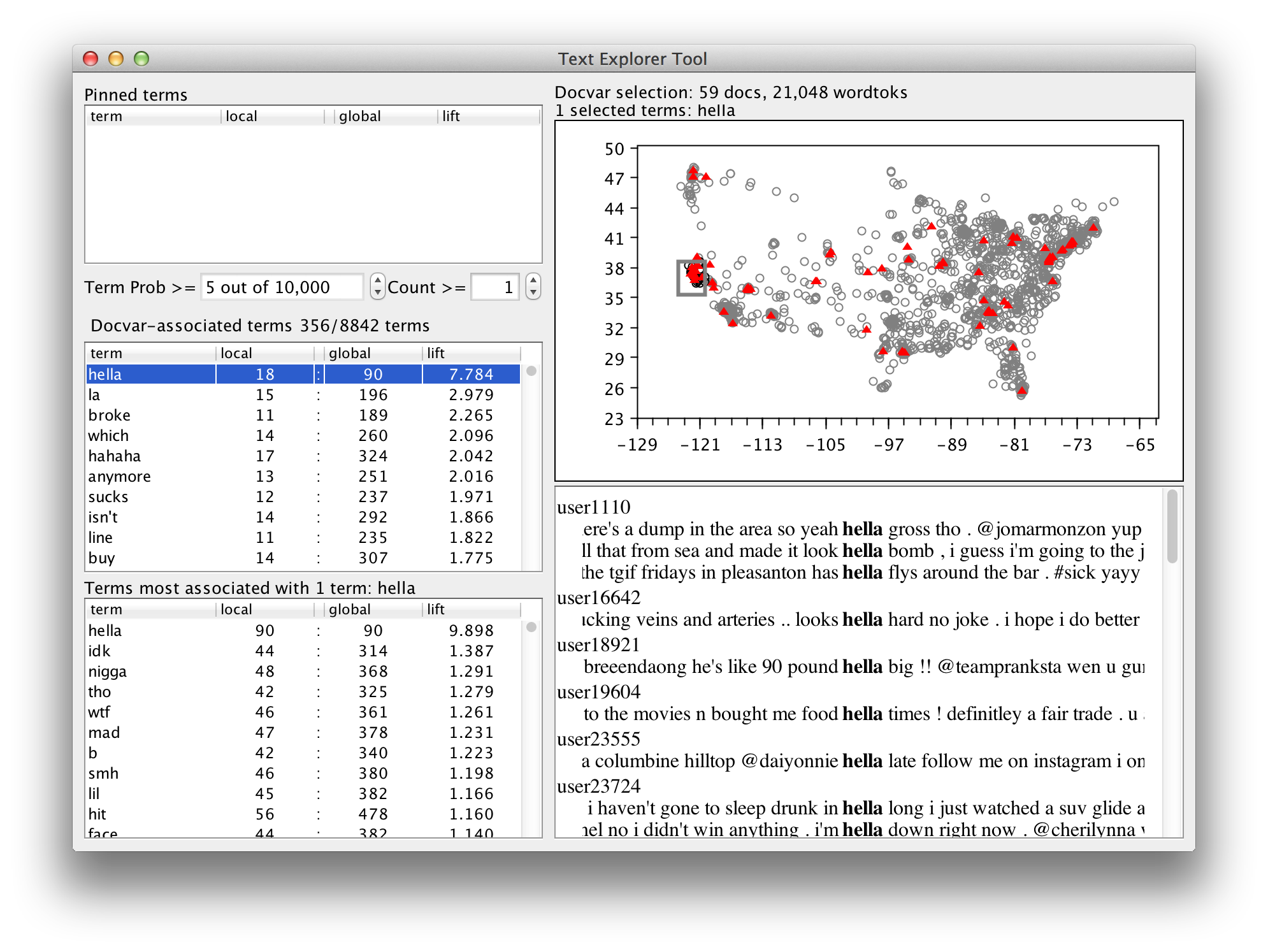The image size is (1268, 952).
Task: Decrease Count threshold stepper down arrow
Action: [x=533, y=293]
